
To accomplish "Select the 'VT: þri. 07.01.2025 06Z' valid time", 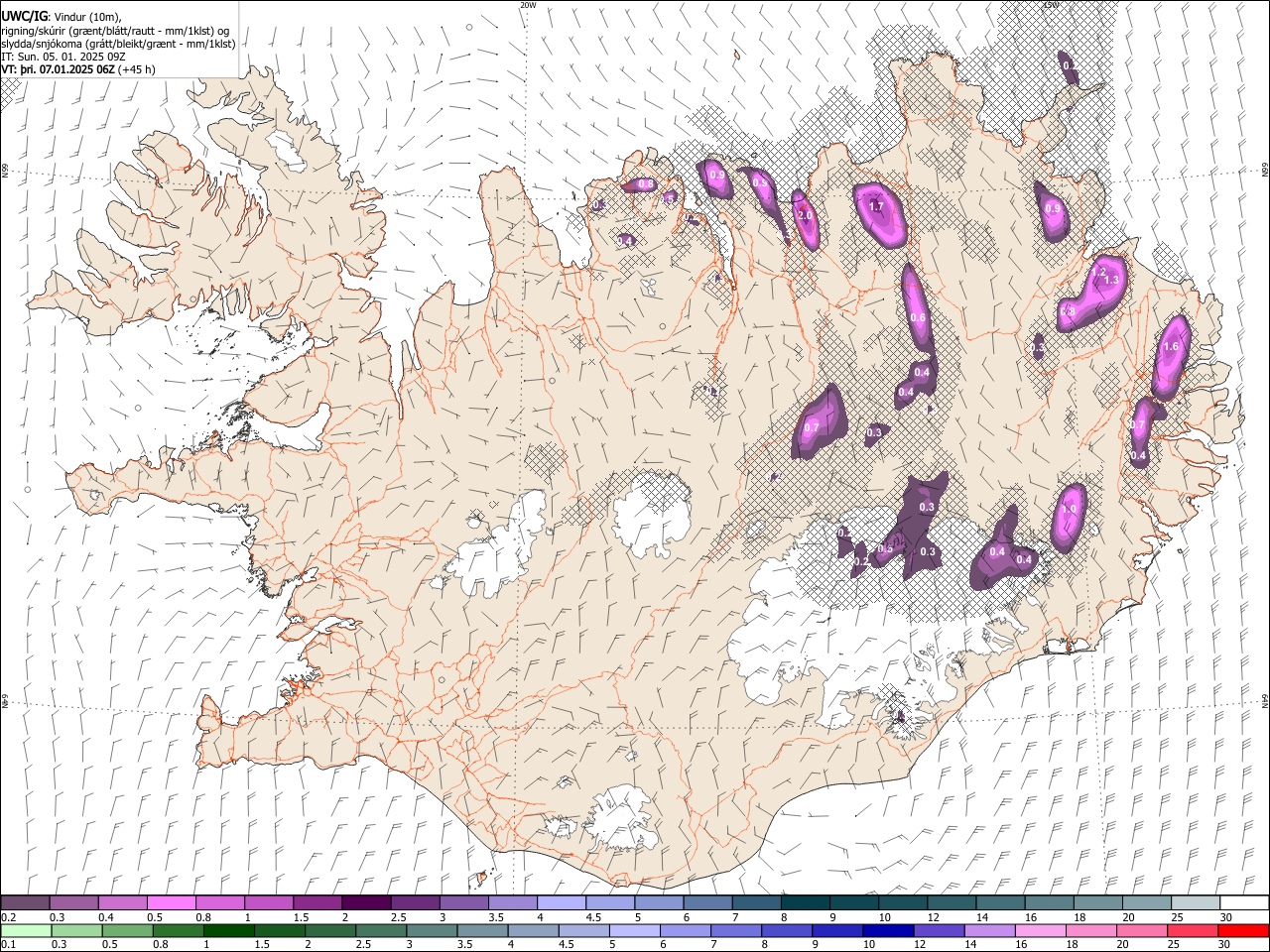I will click(x=58, y=69).
